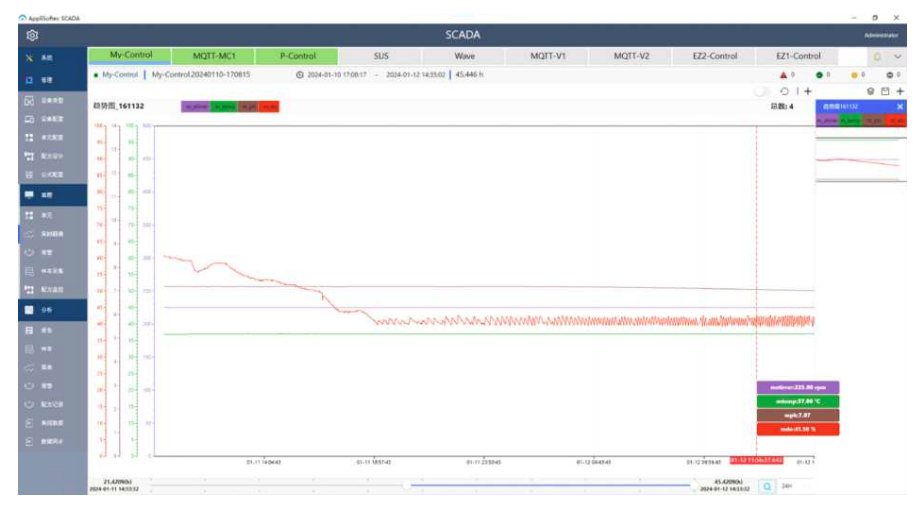The image size is (916, 510).
Task: Click the refresh icon in the chart toolbar
Action: point(784,91)
